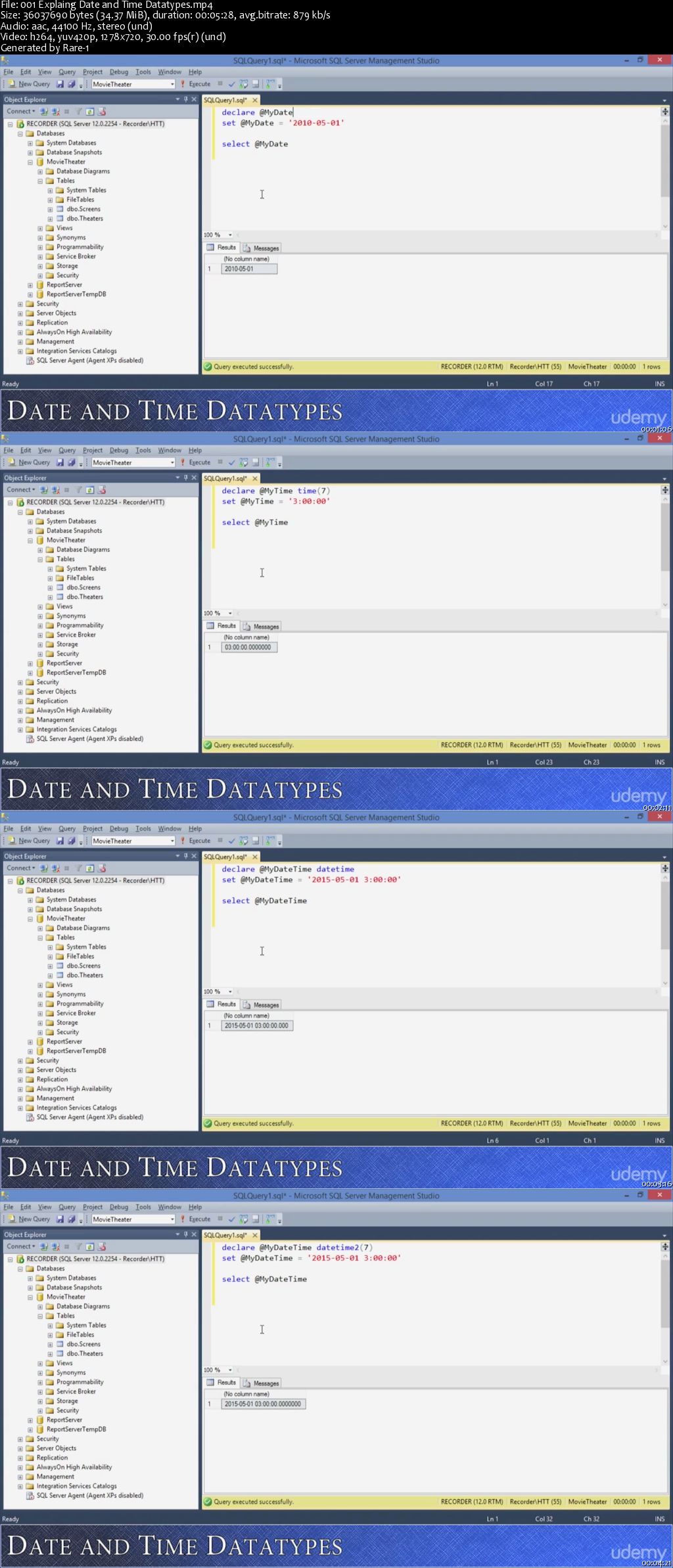Image resolution: width=673 pixels, height=1568 pixels.
Task: Click the Save disk icon in the @MyDate frame toolbar
Action: coord(60,84)
